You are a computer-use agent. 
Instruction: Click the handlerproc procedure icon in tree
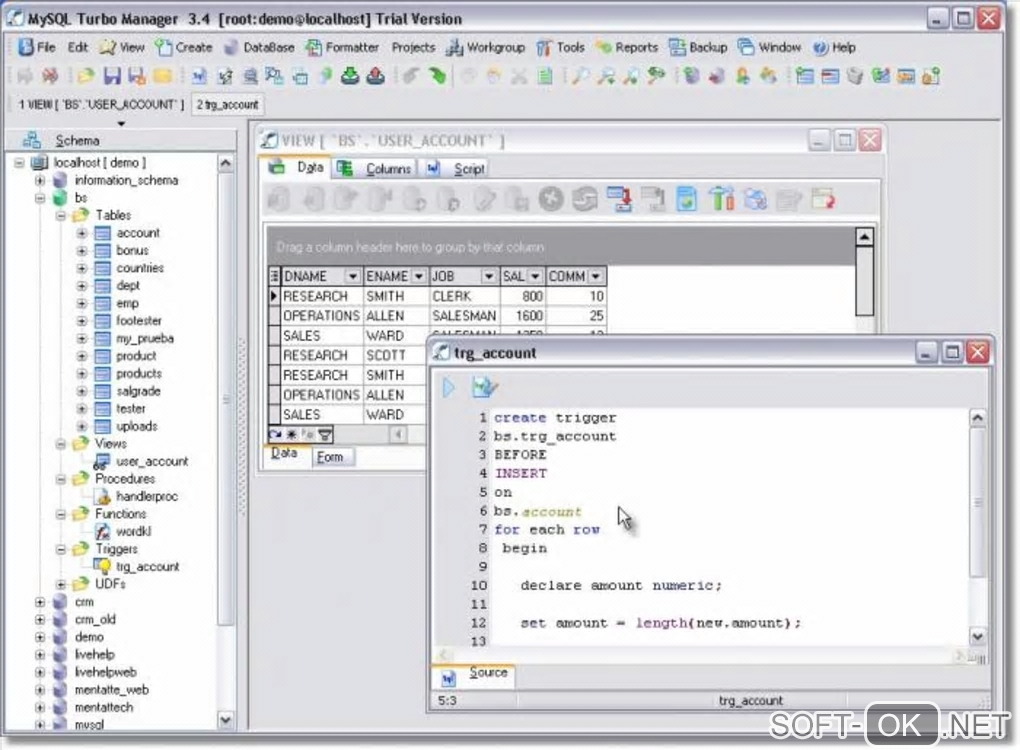point(102,496)
